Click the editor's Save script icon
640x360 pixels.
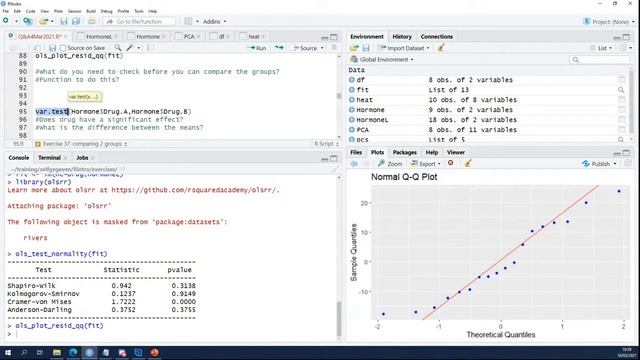(52, 48)
